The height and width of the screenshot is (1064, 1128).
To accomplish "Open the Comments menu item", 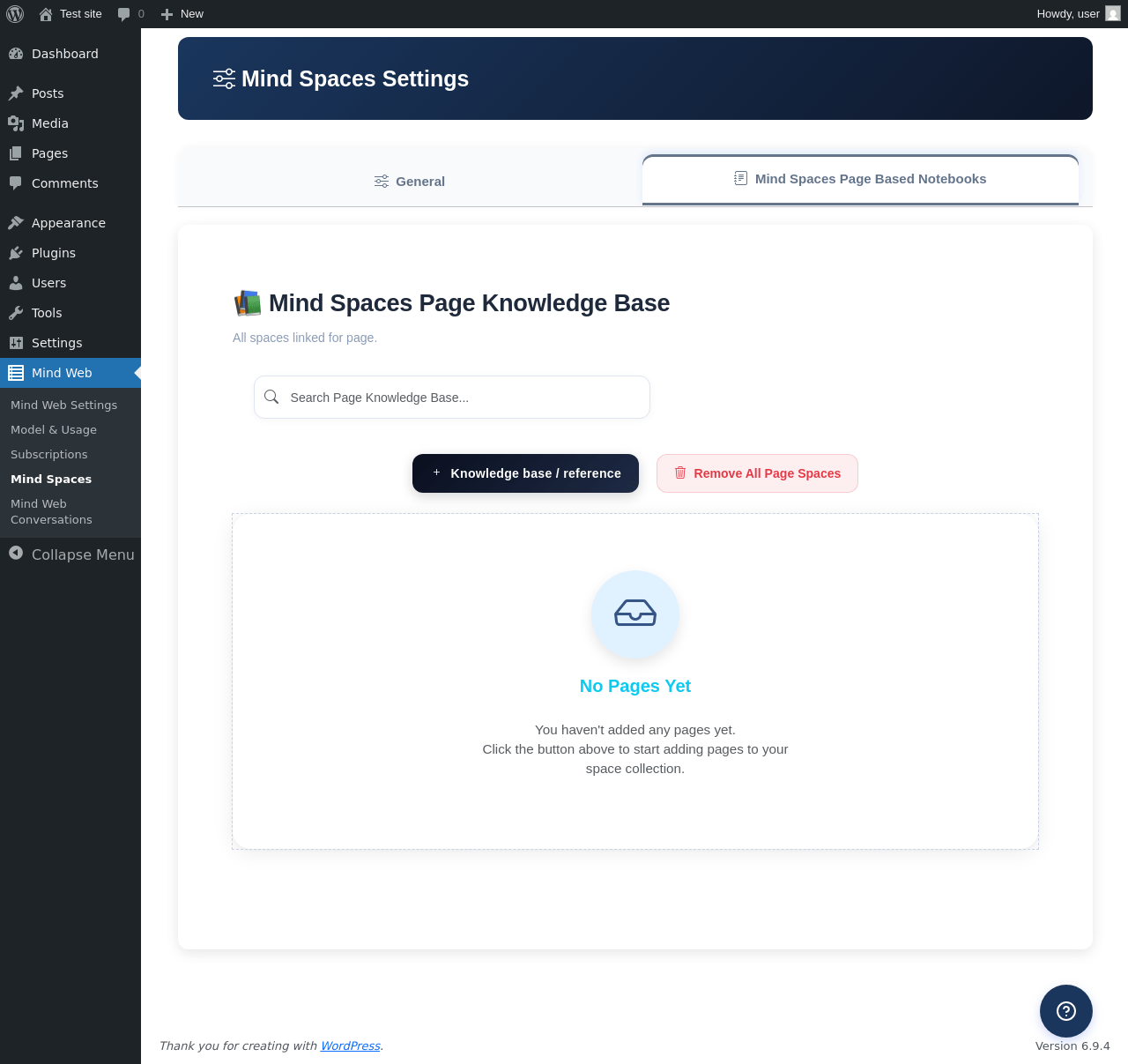I will click(70, 183).
